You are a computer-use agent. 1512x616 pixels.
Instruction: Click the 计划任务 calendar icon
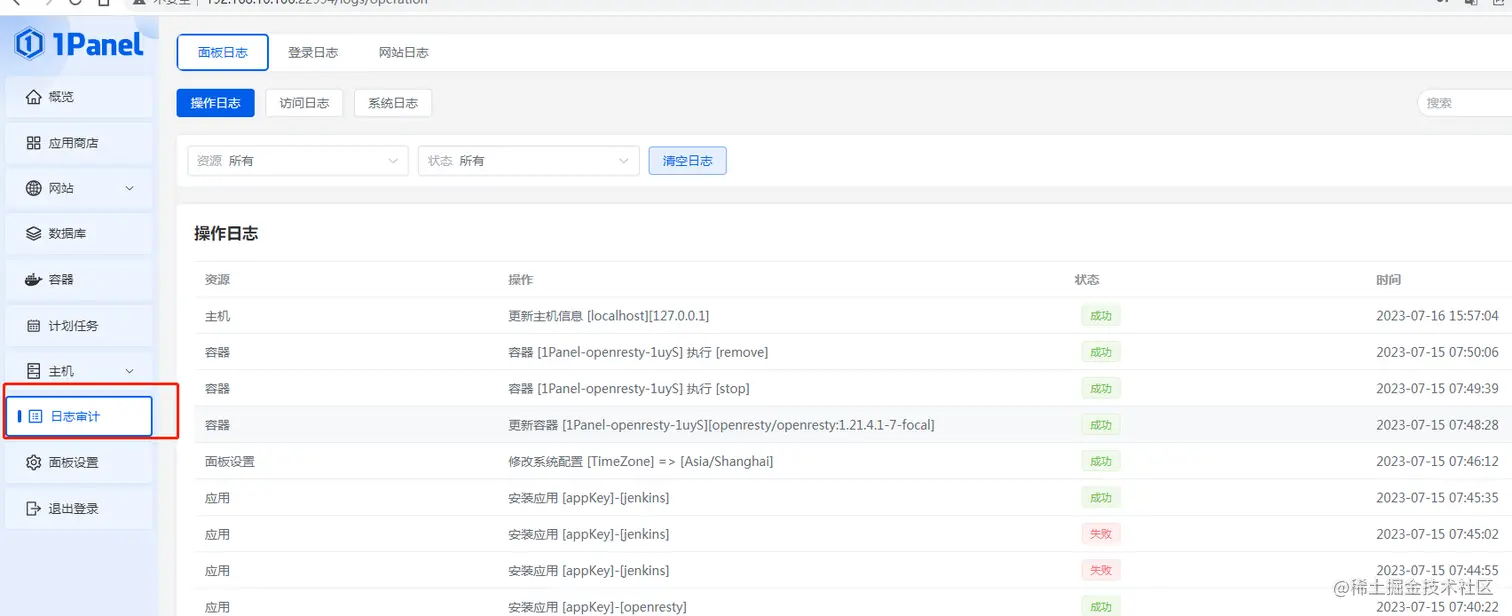click(x=34, y=325)
